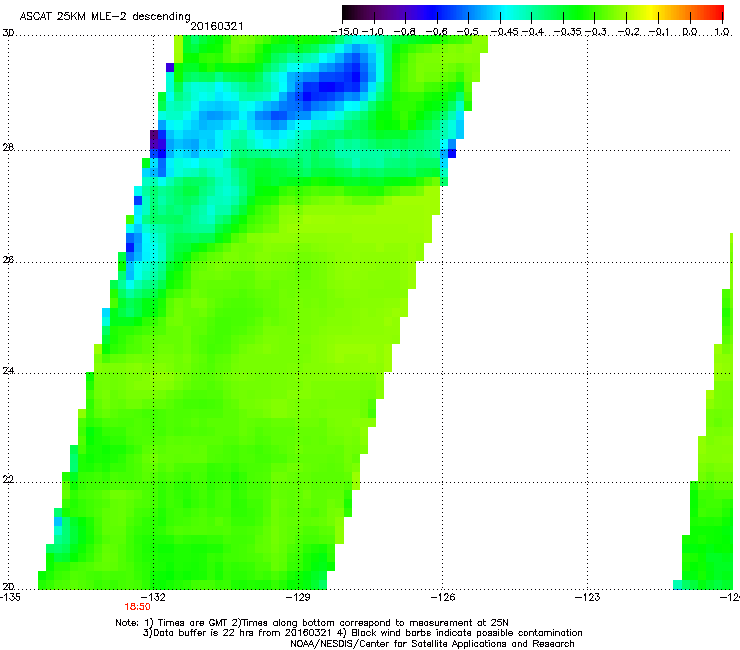The height and width of the screenshot is (650, 740).
Task: Select the -15.0 colorbar label
Action: 345,32
